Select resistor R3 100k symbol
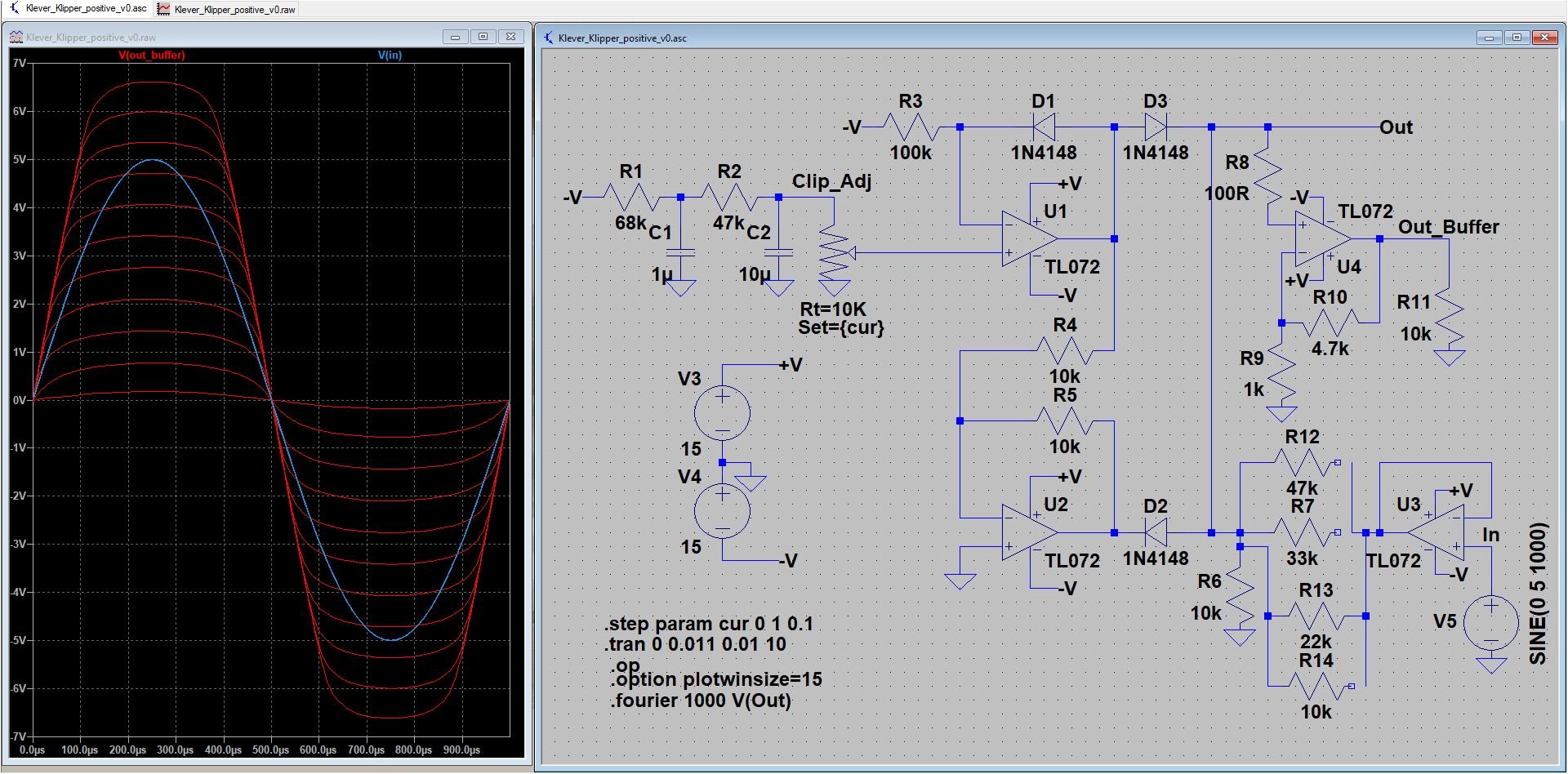Screen dimensions: 1568x774 pyautogui.click(x=911, y=127)
